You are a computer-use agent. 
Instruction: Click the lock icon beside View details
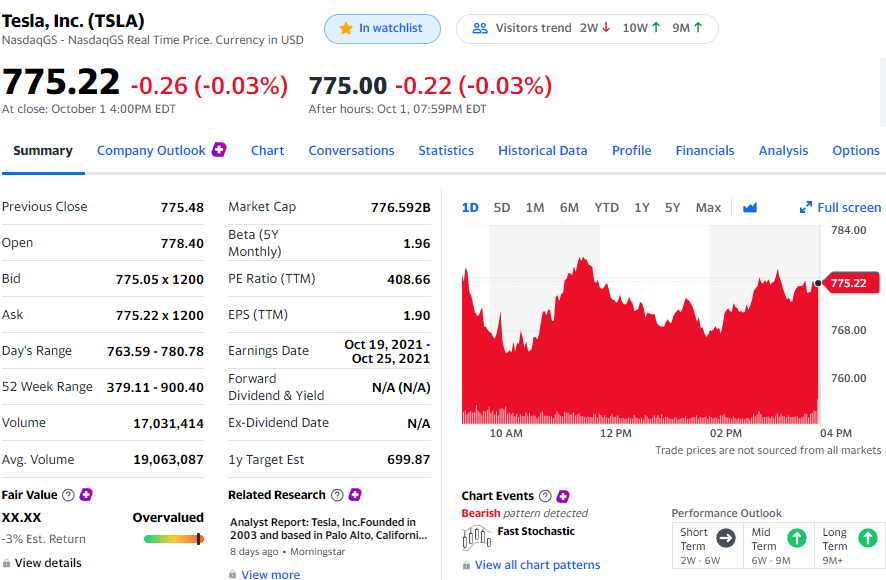[x=6, y=564]
